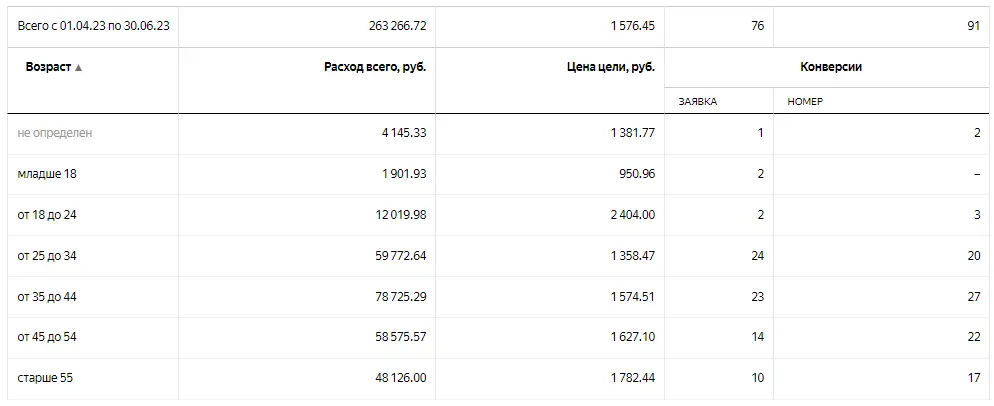Screen dimensions: 994x406
Task: Select the от 25 до 34 row label
Action: coord(47,256)
